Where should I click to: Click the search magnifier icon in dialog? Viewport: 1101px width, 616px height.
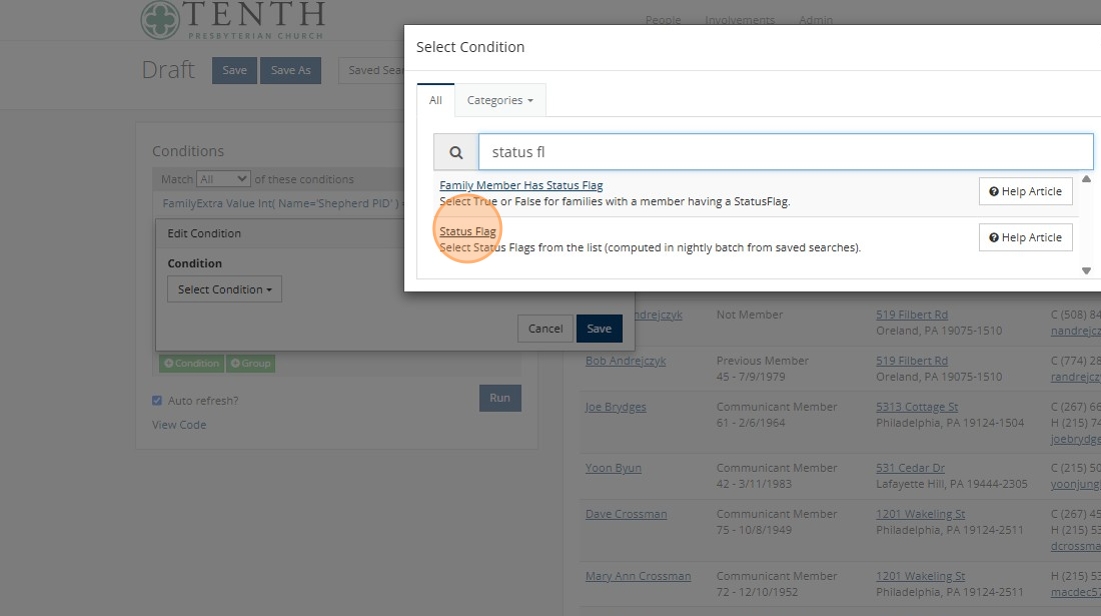click(x=456, y=152)
